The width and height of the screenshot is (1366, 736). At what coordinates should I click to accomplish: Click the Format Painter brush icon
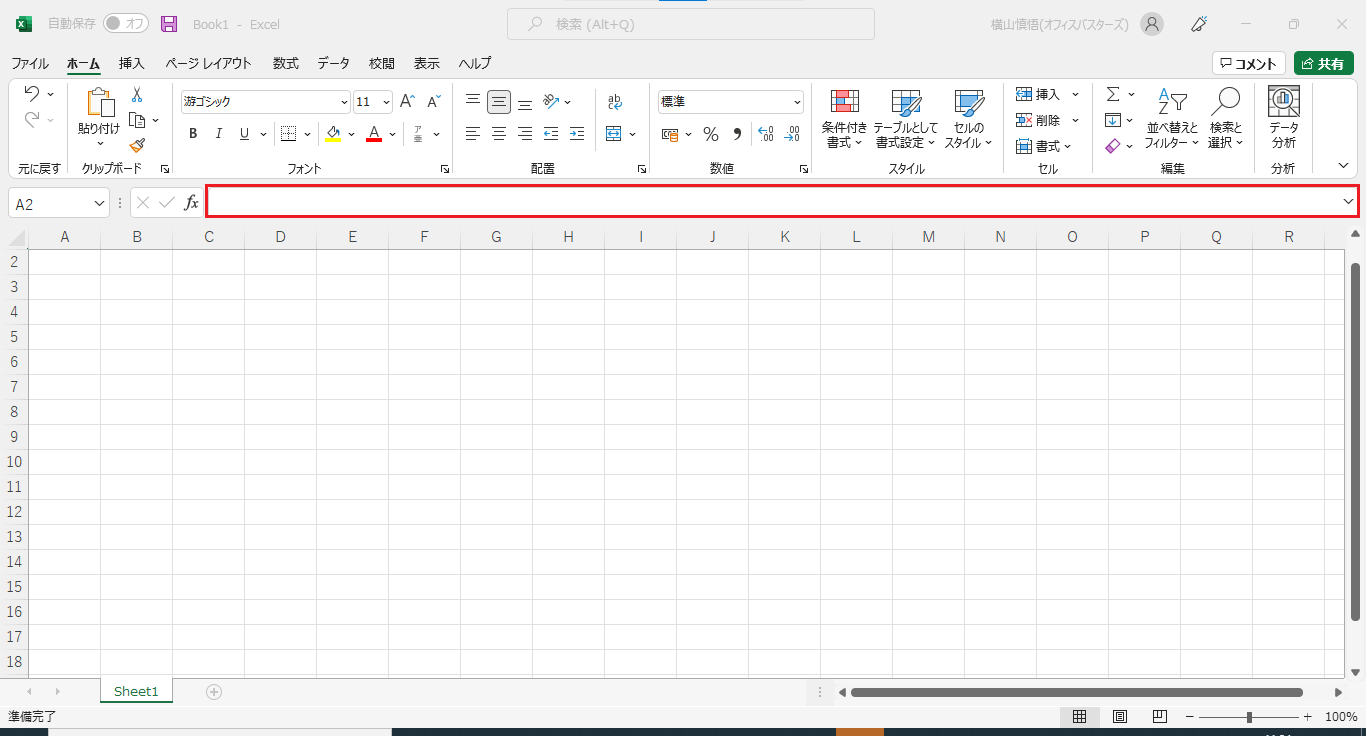[x=137, y=145]
